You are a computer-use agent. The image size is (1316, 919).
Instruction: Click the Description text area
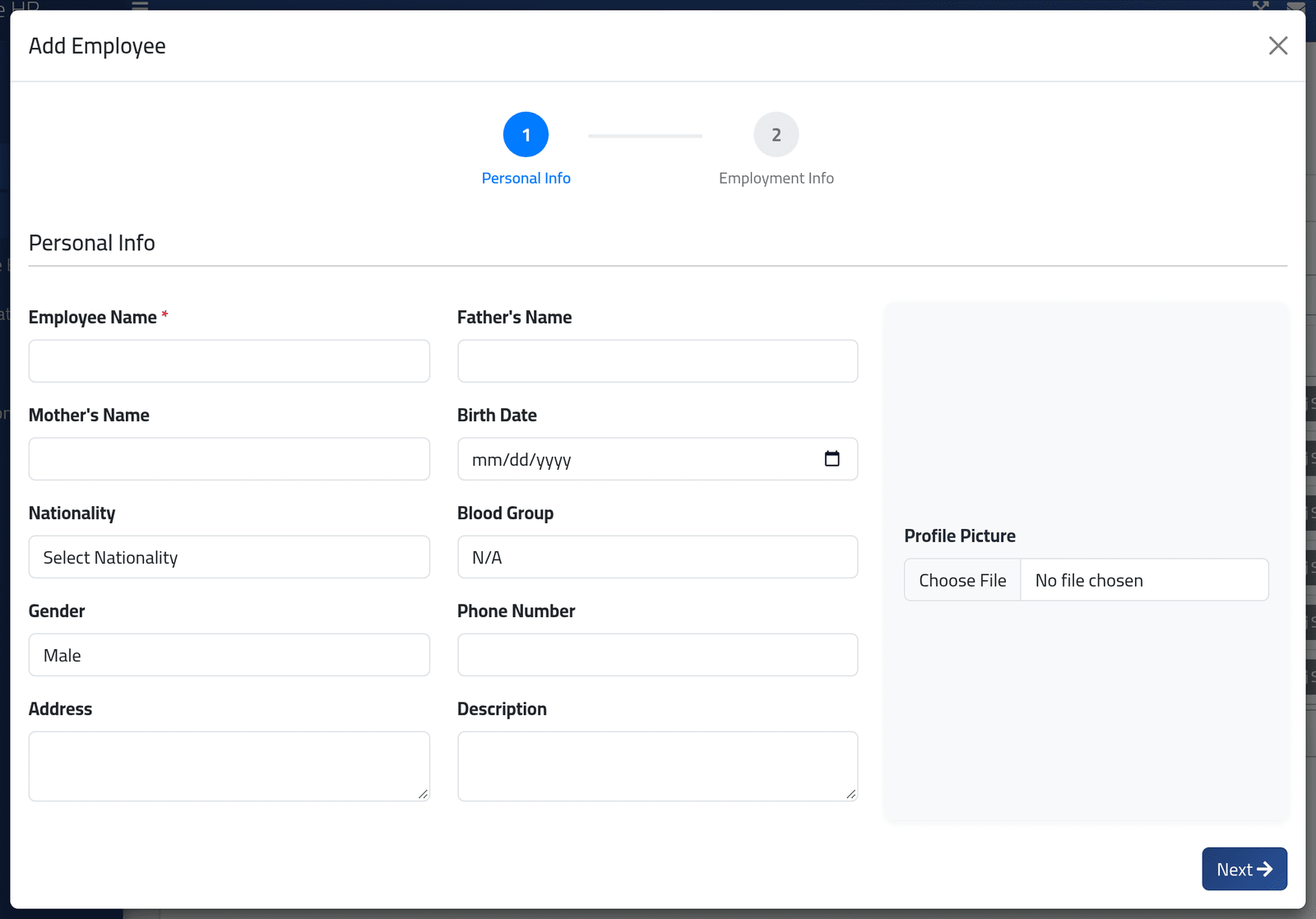(x=657, y=766)
